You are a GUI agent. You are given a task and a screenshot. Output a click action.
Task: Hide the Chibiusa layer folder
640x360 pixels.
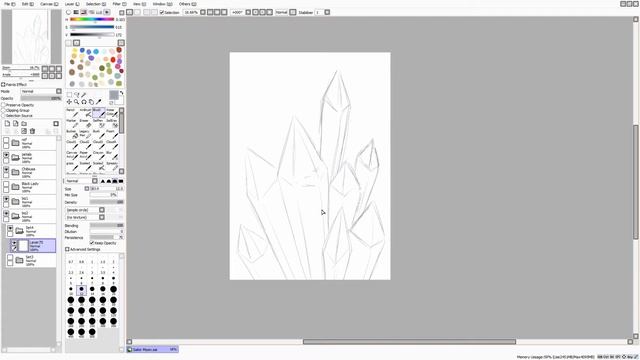tap(6, 169)
